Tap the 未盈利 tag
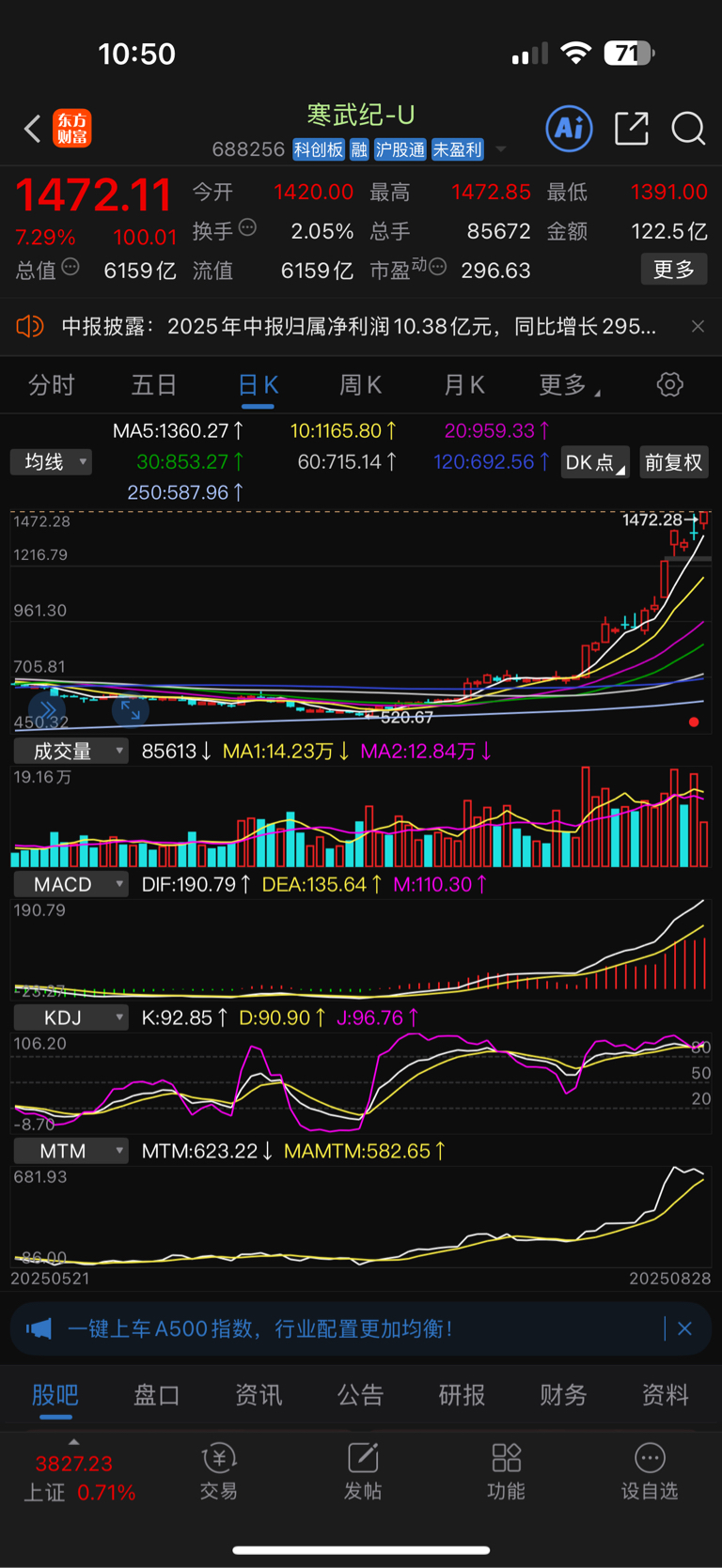This screenshot has height=1568, width=722. click(458, 149)
